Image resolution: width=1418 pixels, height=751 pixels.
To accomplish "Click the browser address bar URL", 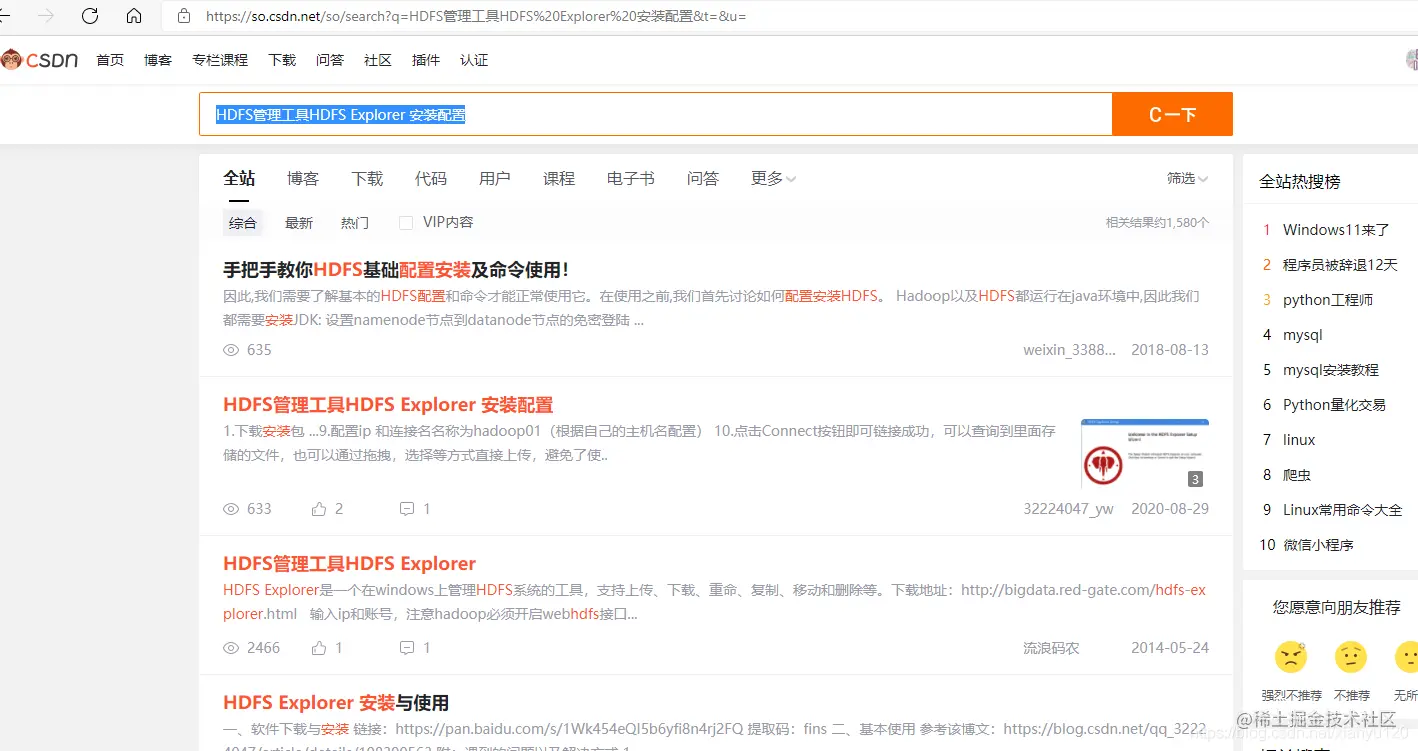I will (476, 16).
